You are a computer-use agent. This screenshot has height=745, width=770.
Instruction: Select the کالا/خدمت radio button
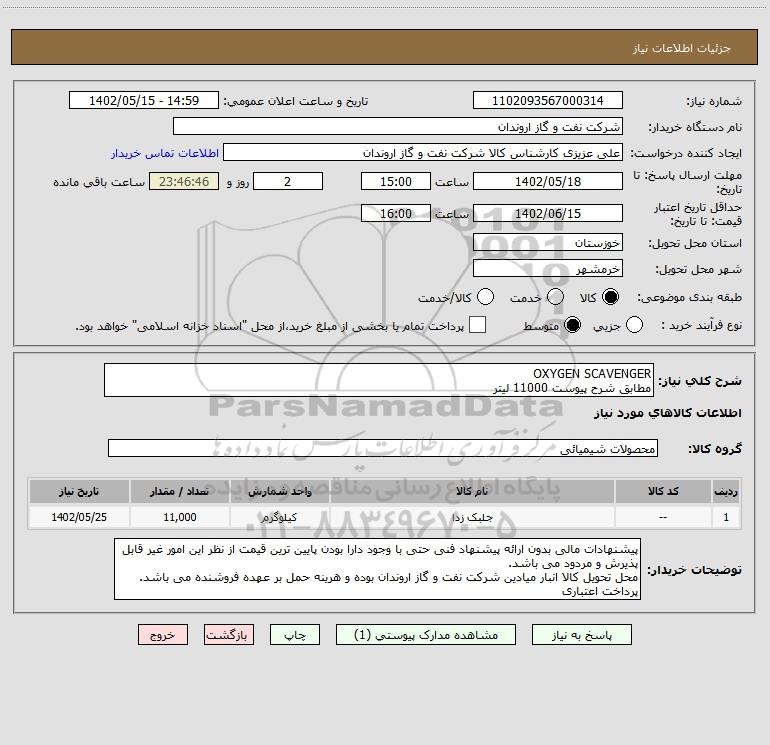486,297
